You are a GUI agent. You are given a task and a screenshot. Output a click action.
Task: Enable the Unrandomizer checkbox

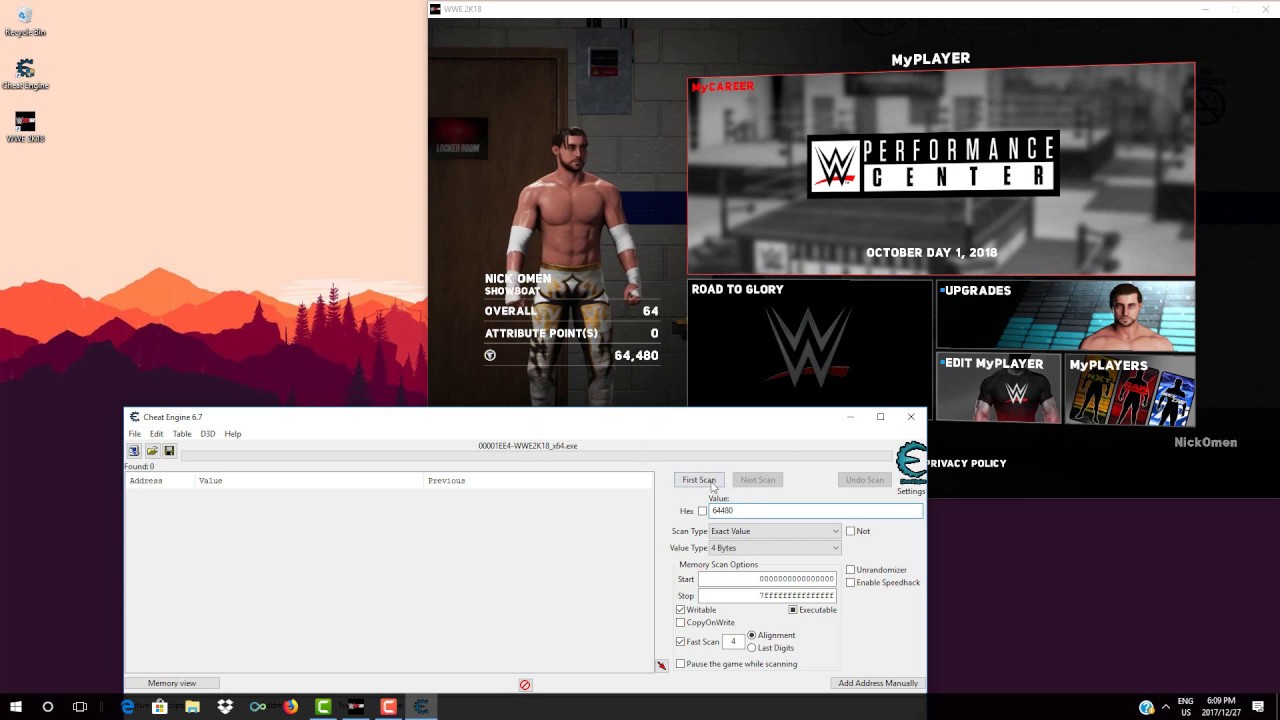(x=850, y=570)
